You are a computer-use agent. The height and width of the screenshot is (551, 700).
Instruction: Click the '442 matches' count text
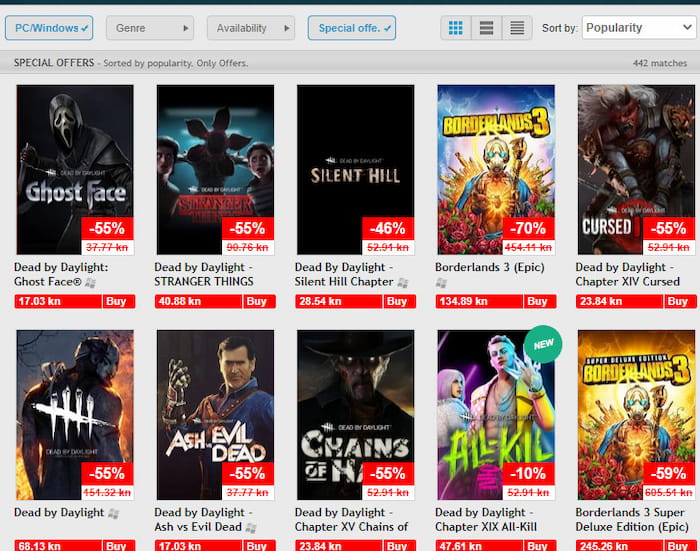click(660, 63)
